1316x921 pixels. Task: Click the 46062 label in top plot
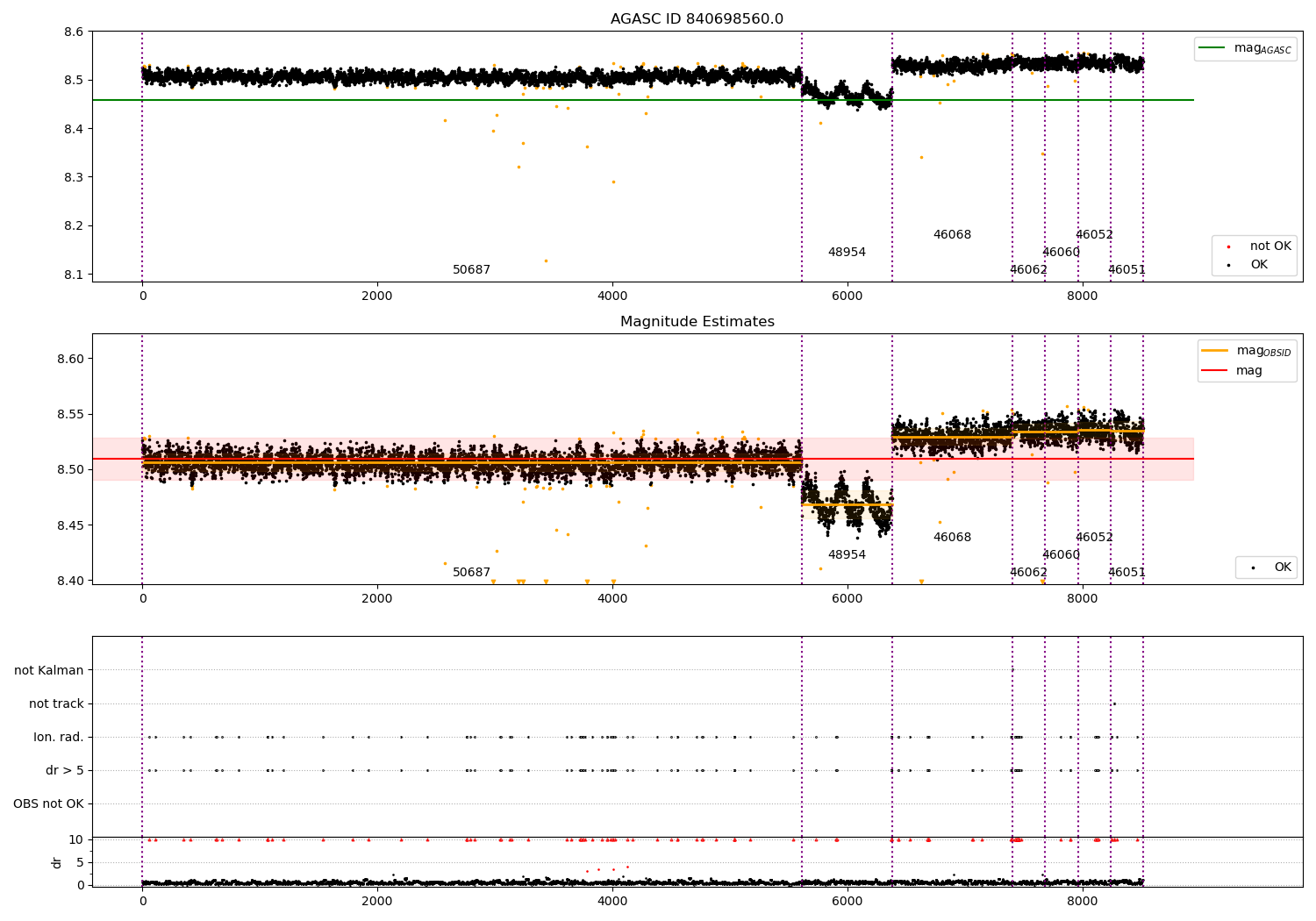coord(1028,270)
